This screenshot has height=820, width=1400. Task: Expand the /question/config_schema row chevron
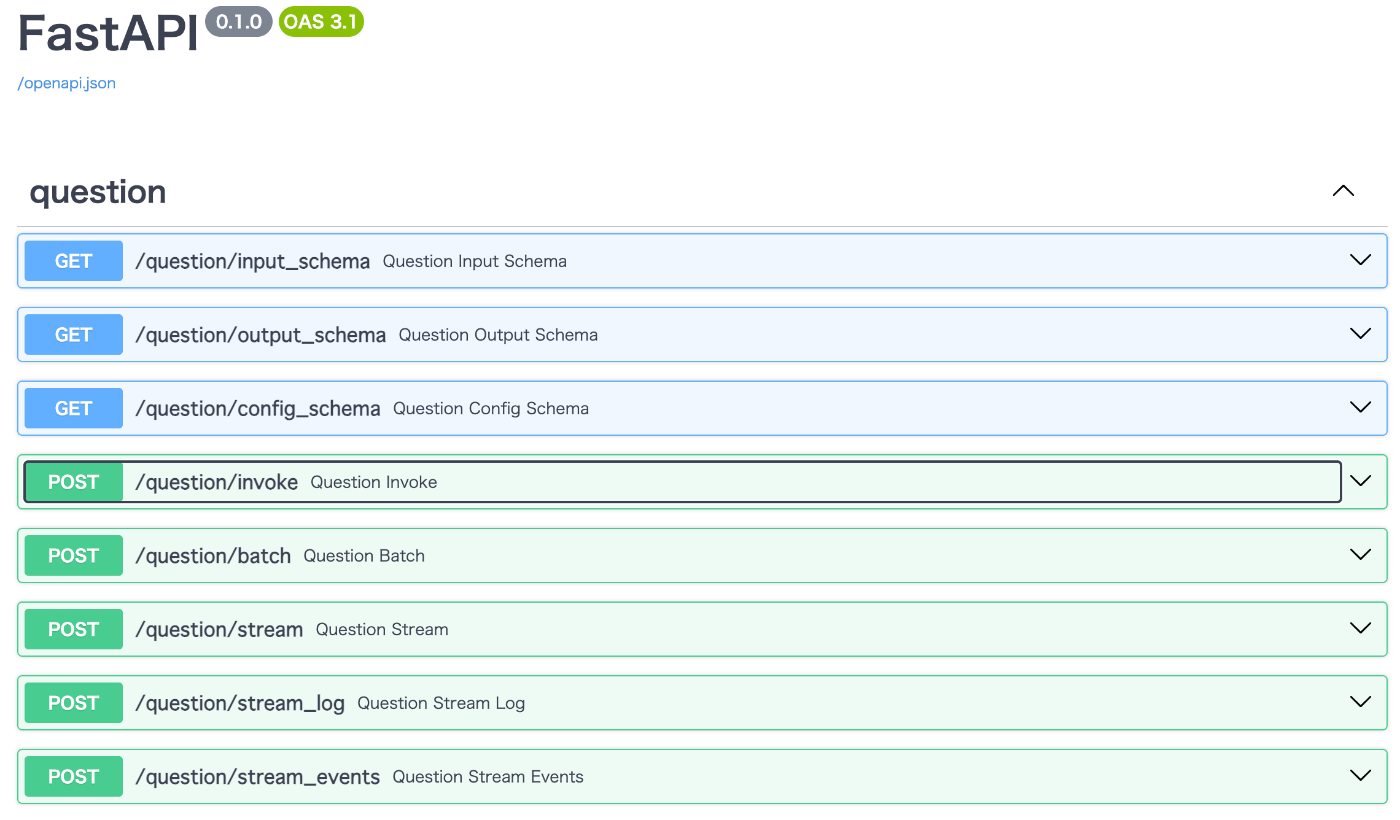tap(1360, 408)
